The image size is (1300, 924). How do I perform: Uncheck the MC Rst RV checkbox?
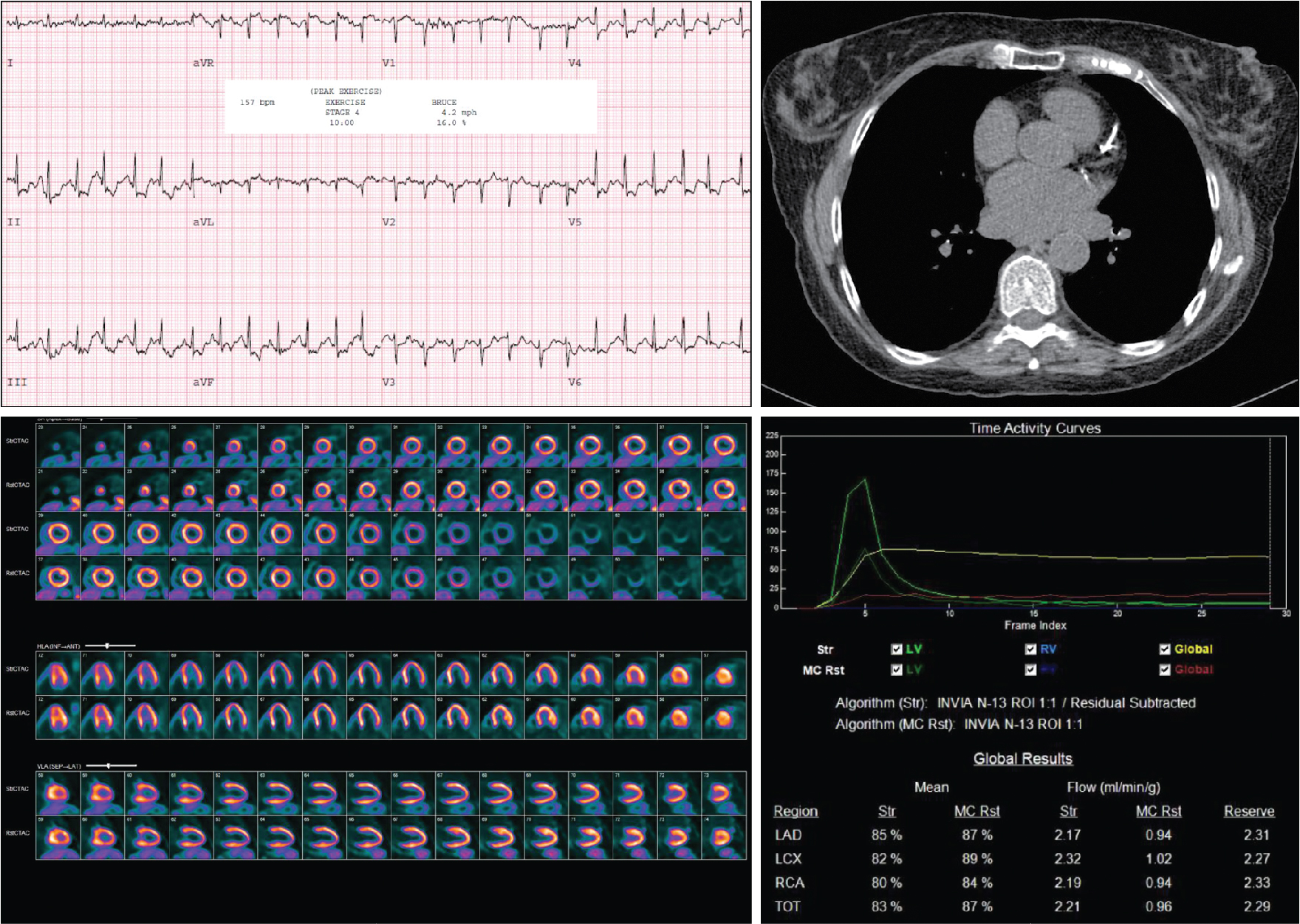point(1030,670)
